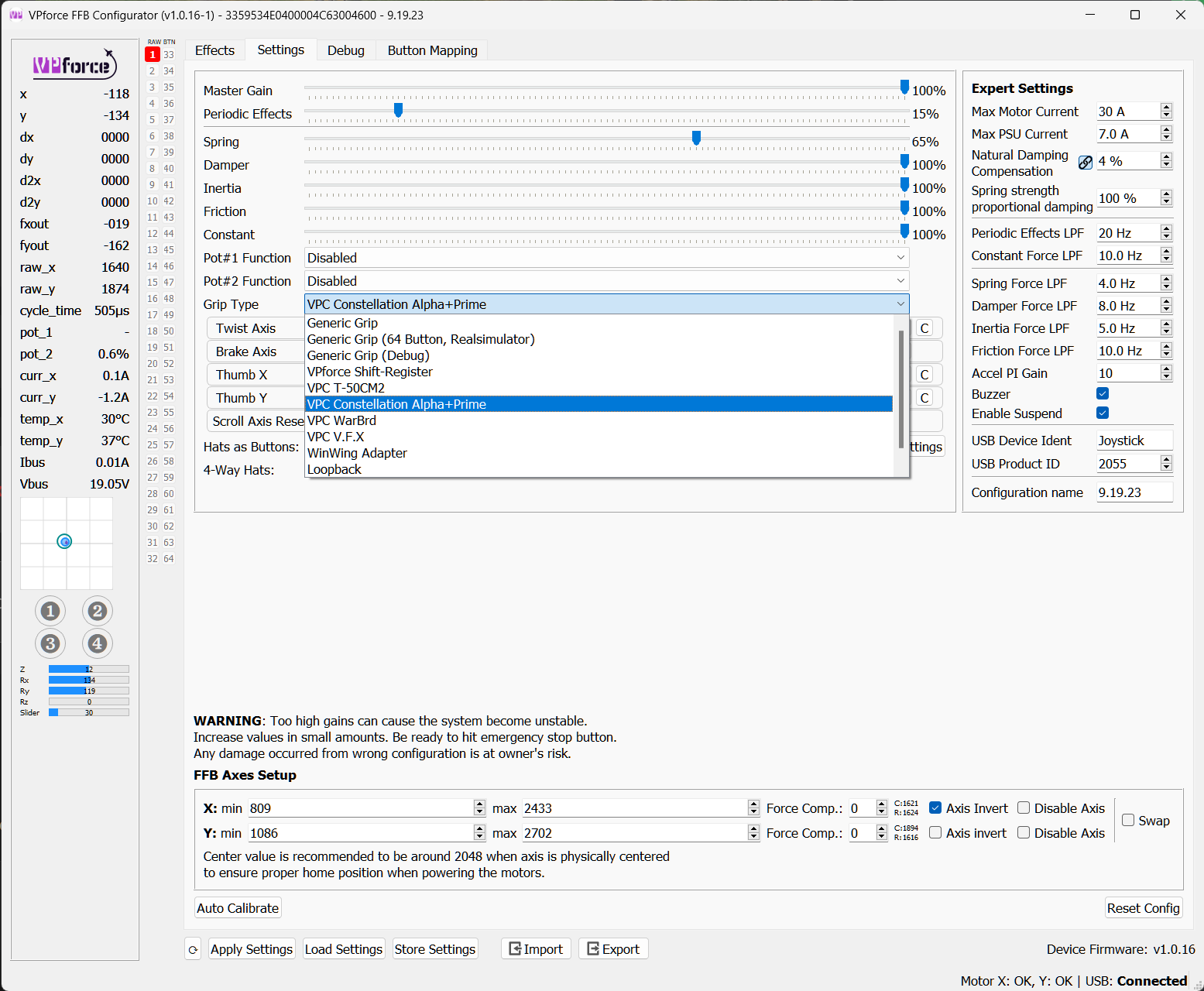Click the Export button with arrow icon
This screenshot has height=991, width=1204.
[x=613, y=949]
